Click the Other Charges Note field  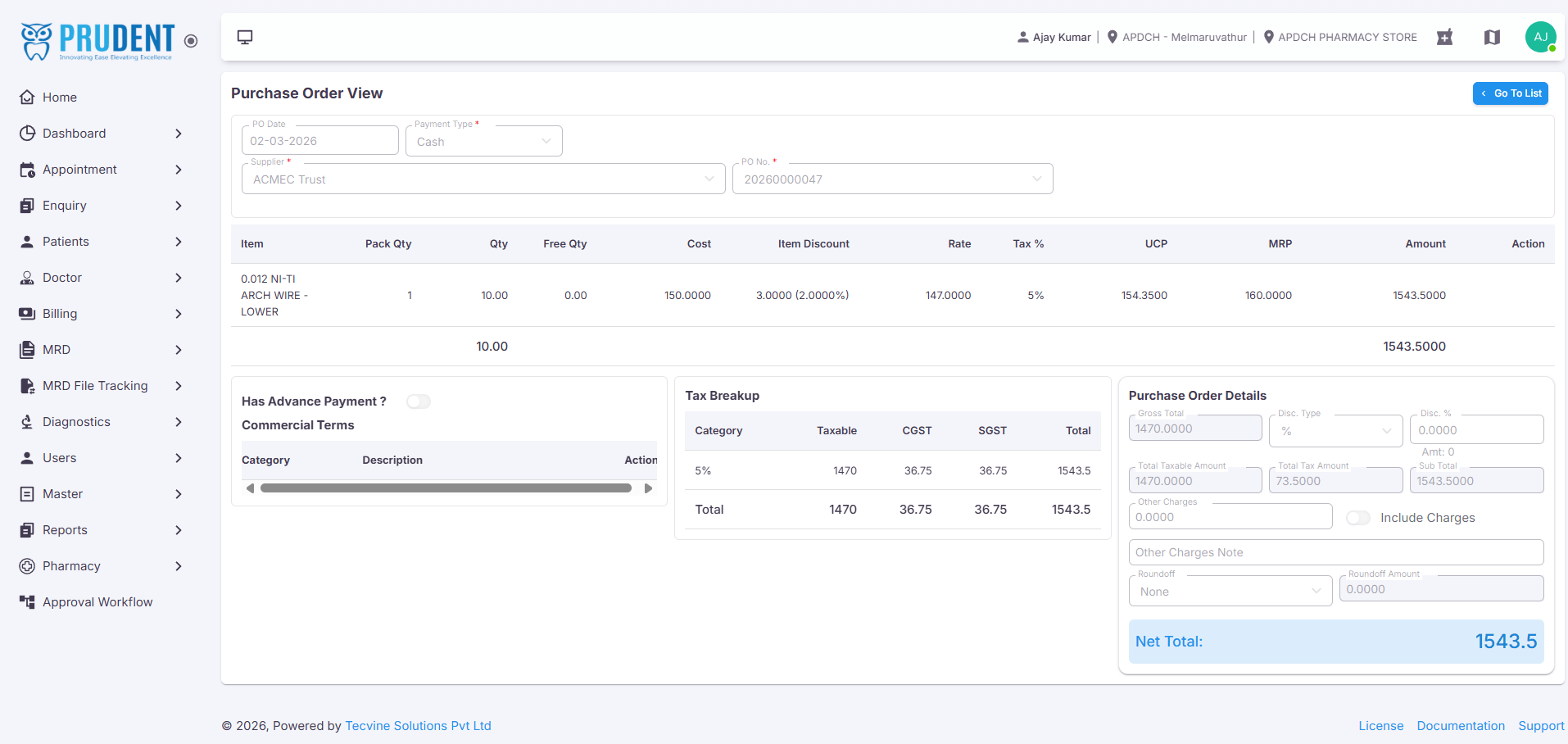tap(1335, 552)
